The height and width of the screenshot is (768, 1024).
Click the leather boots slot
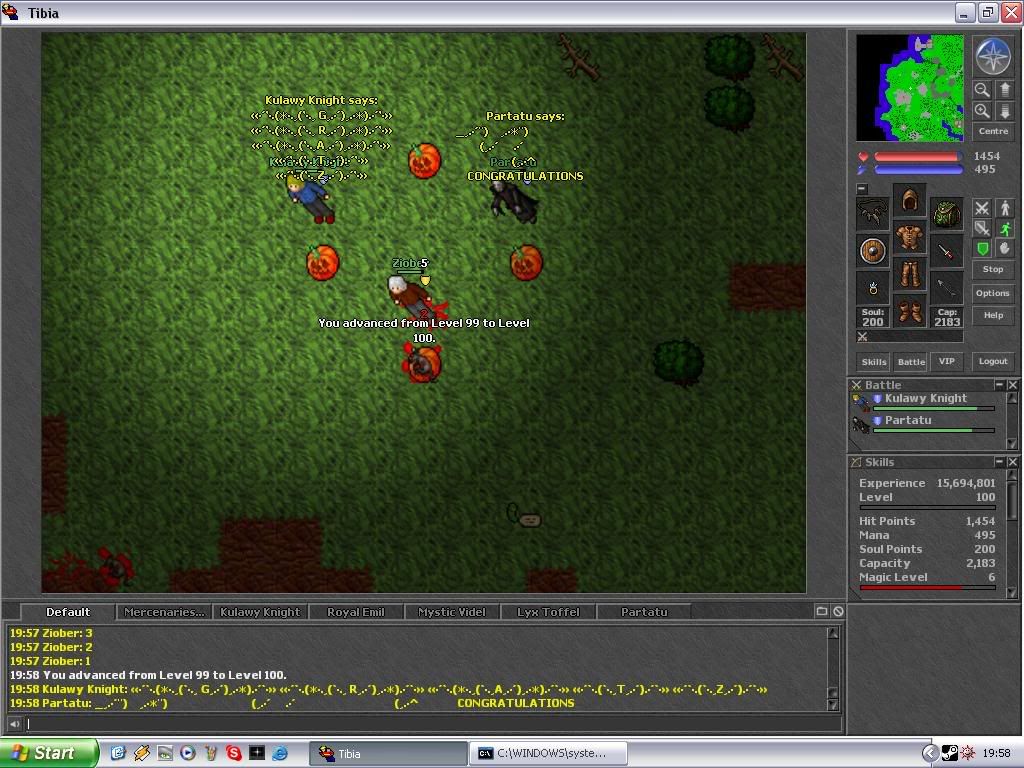tap(909, 311)
